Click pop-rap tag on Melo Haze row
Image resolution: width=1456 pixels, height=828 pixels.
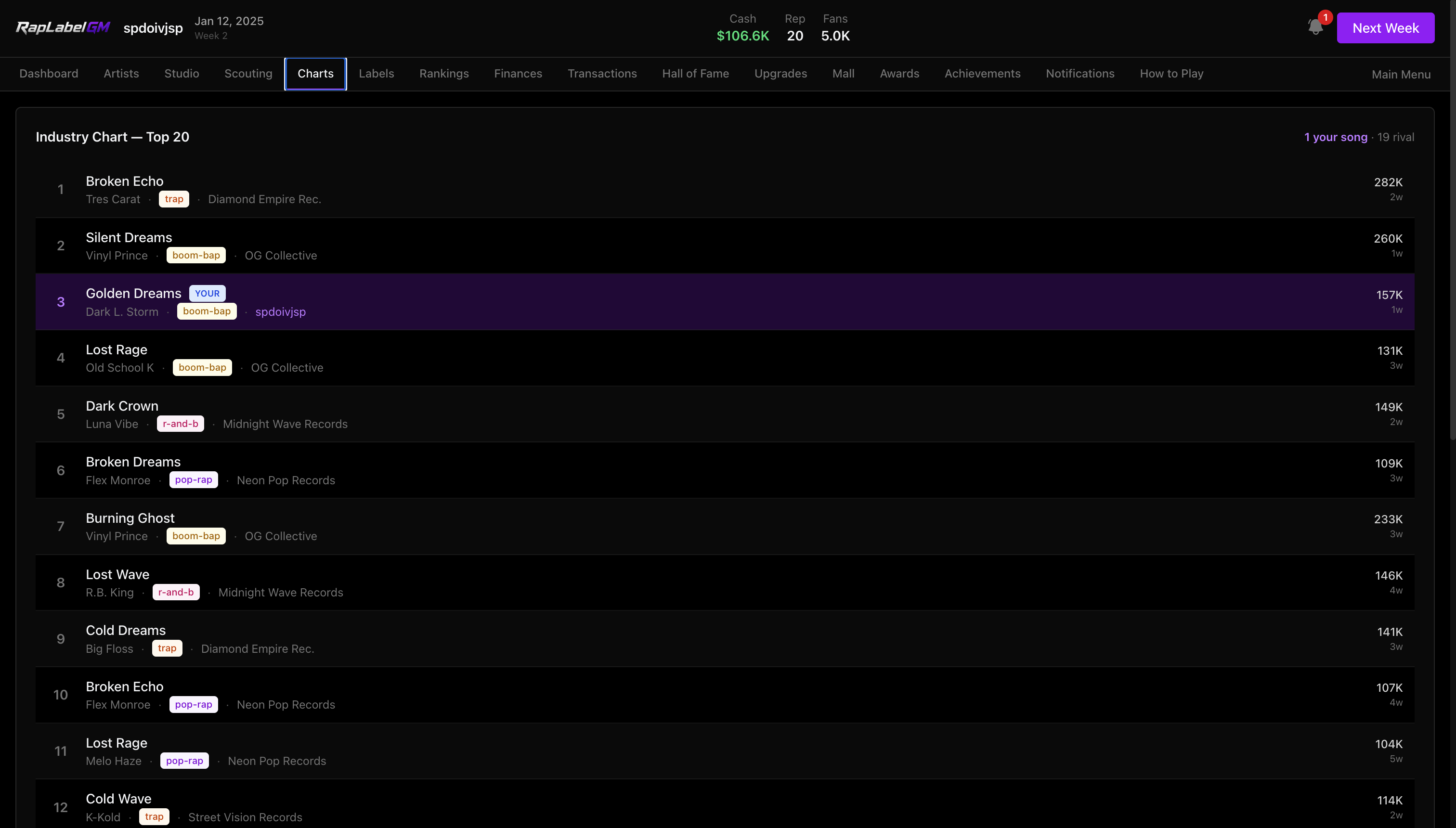pyautogui.click(x=184, y=761)
